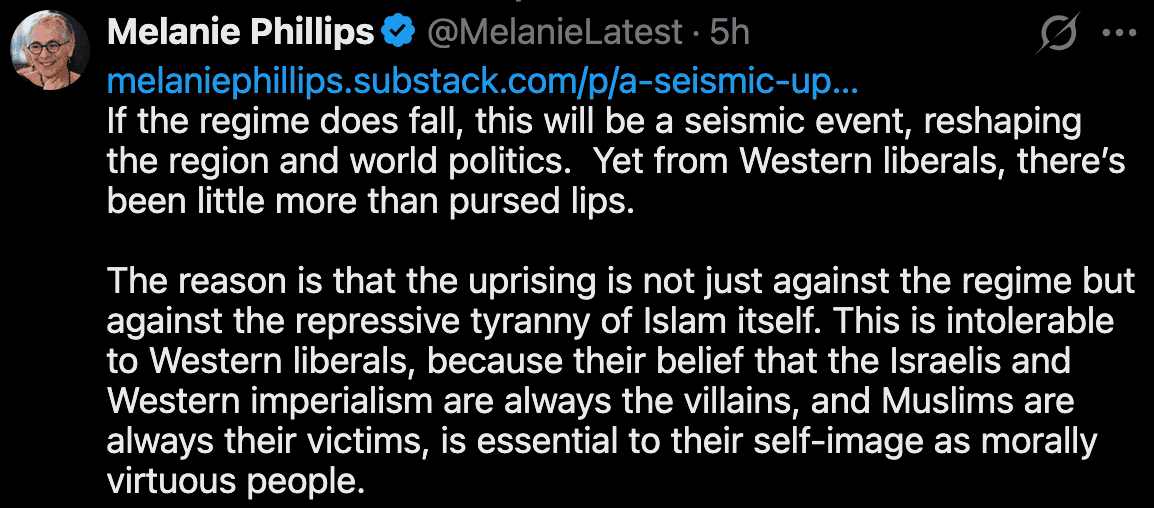Click the line starting "The reason is that"
This screenshot has width=1154, height=508.
point(620,280)
